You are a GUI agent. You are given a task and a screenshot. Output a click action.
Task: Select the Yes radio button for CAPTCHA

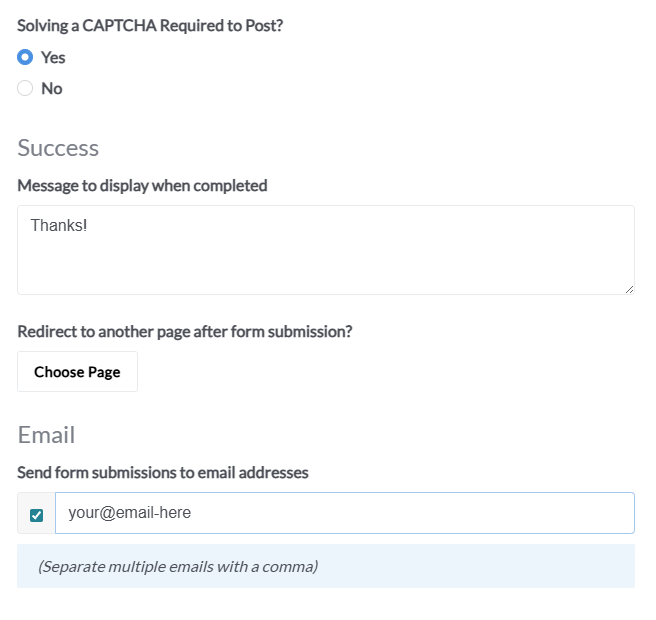click(26, 57)
